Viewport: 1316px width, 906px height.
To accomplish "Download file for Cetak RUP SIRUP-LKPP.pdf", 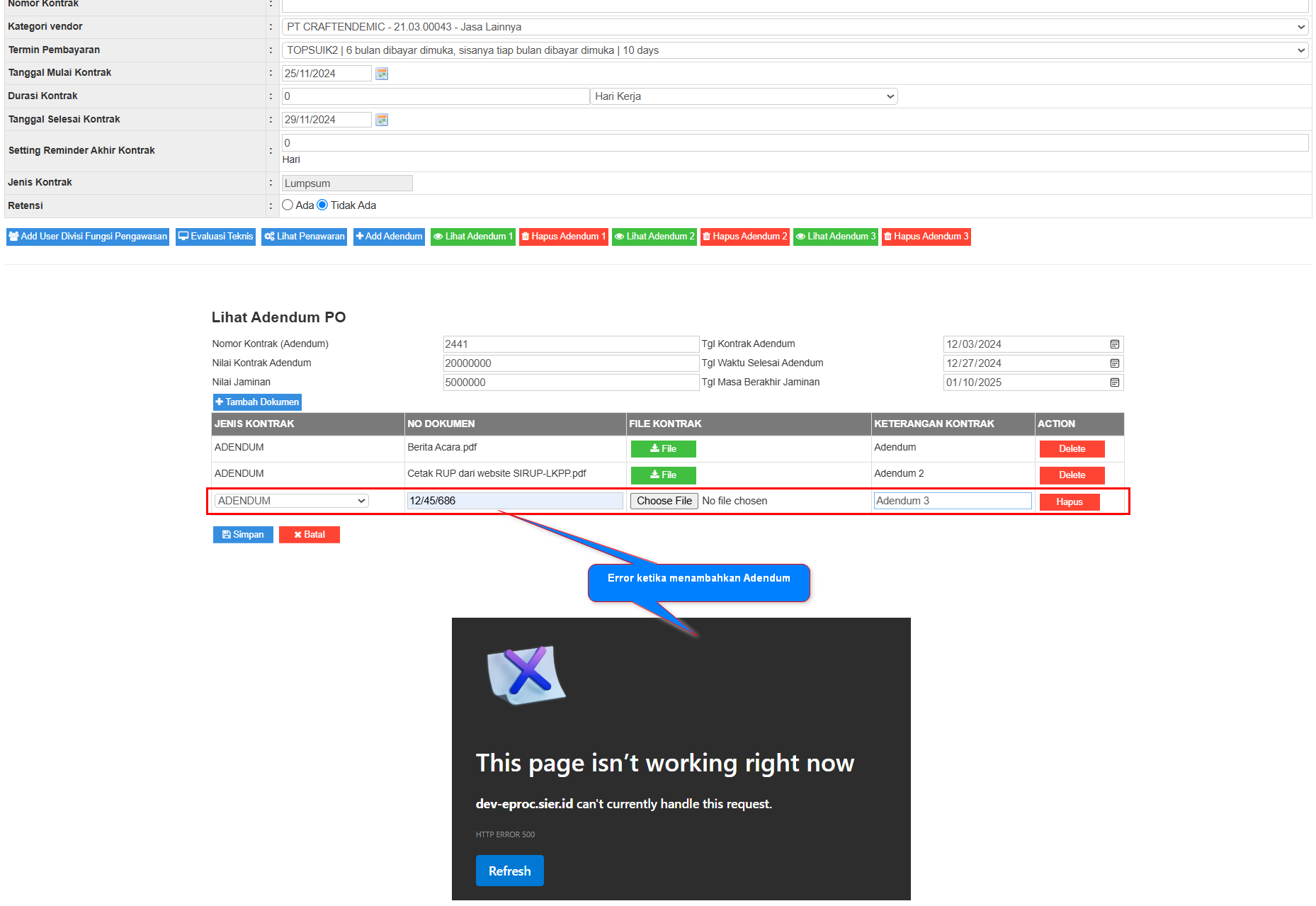I will [663, 475].
